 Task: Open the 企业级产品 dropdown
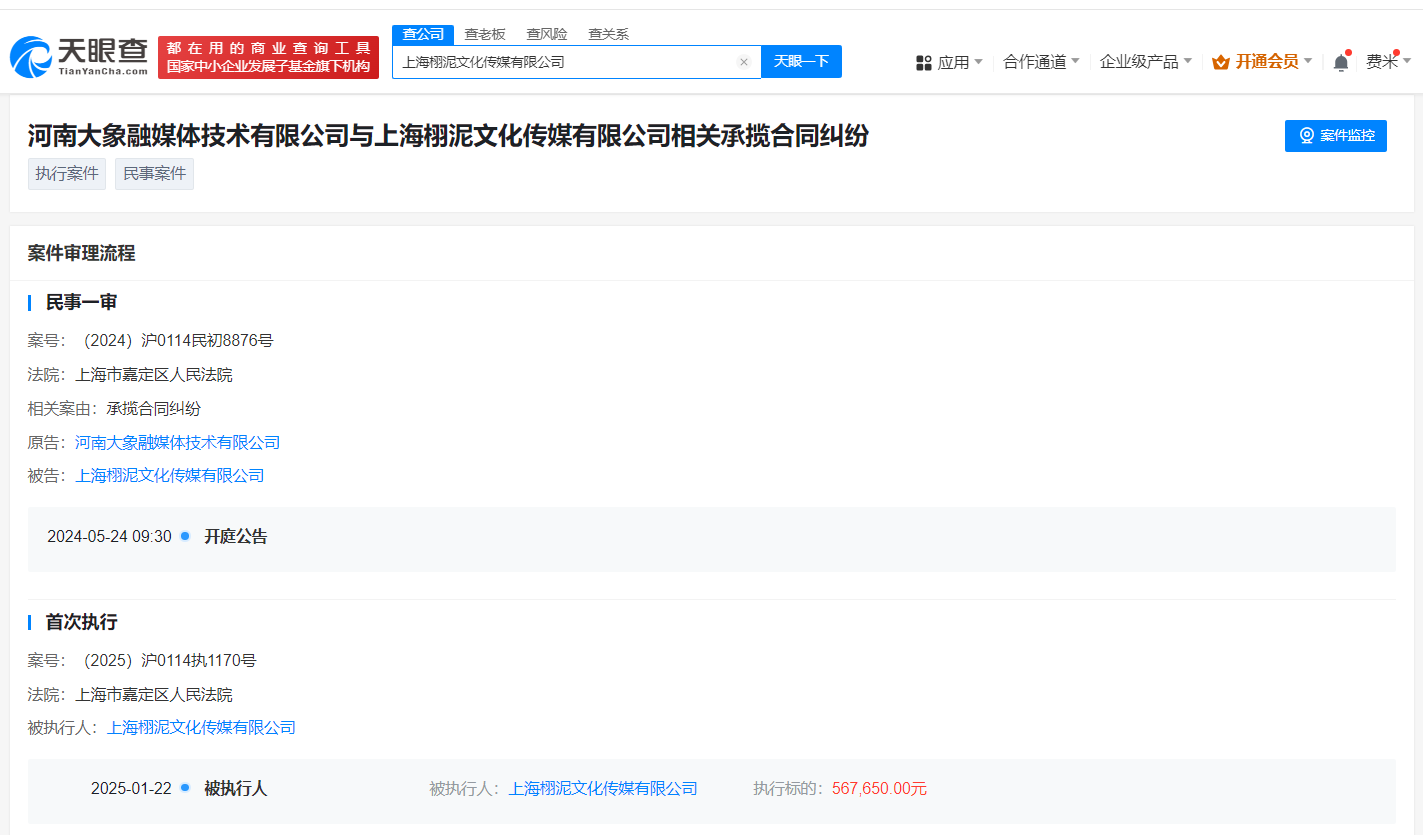(1146, 62)
